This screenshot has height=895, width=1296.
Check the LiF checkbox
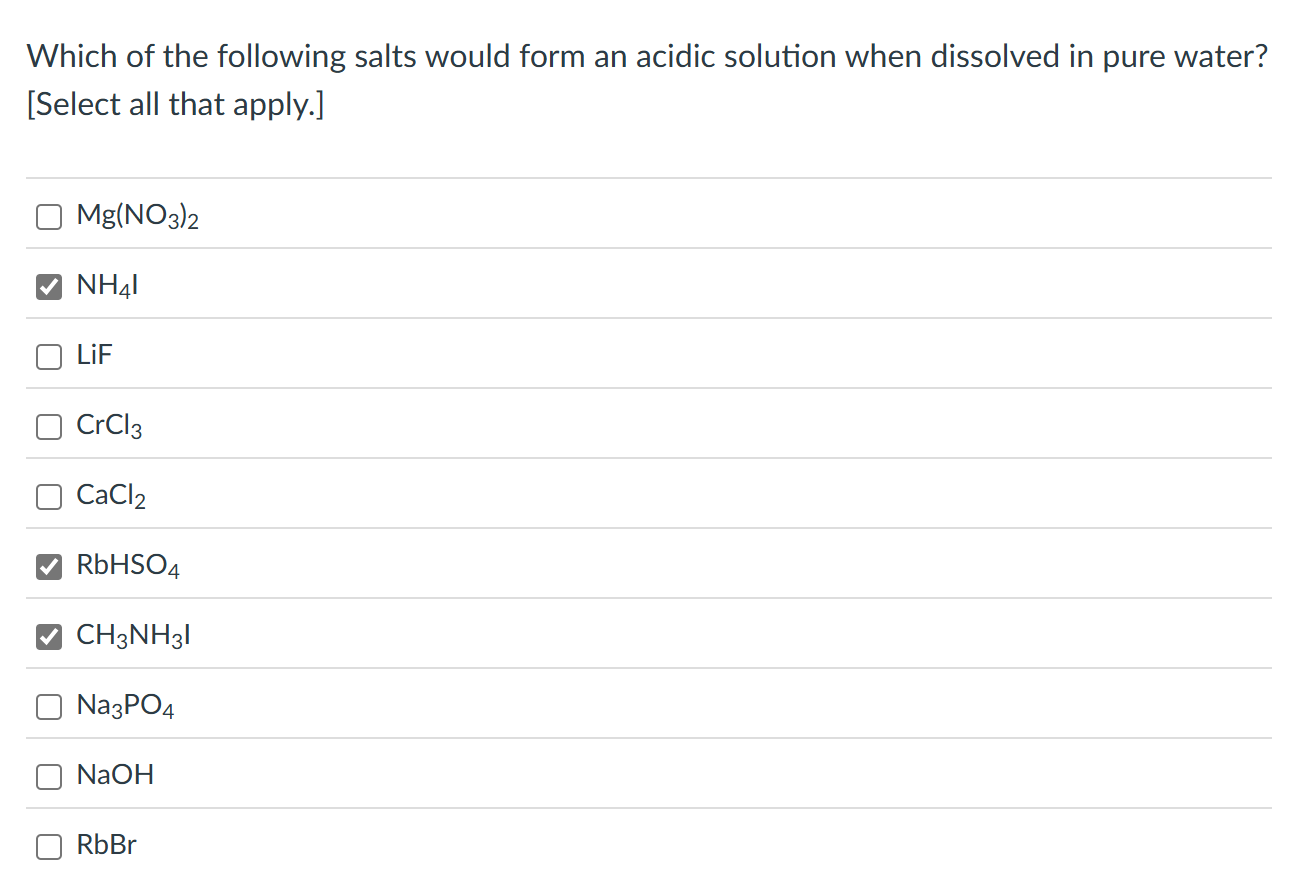click(x=49, y=356)
